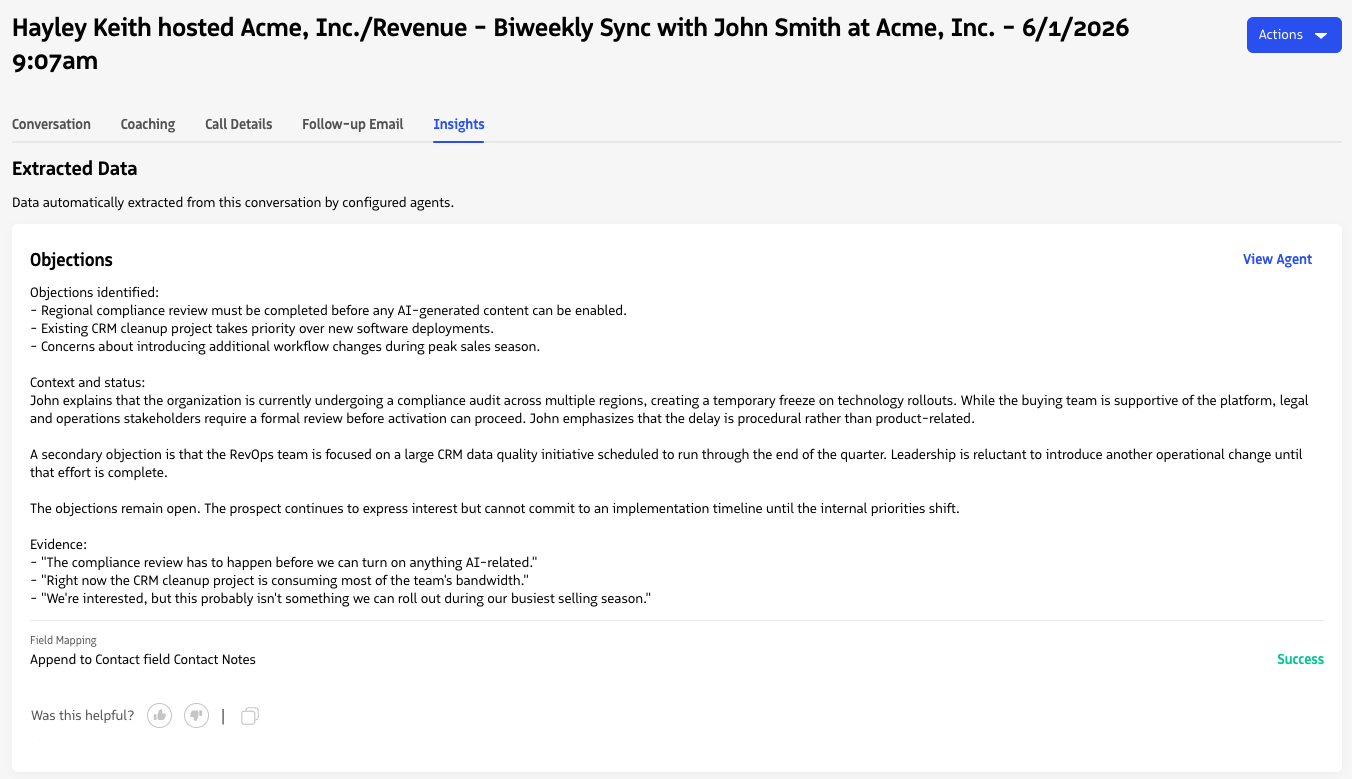Click the 'Objections identified:' line
Image resolution: width=1352 pixels, height=779 pixels.
tap(94, 292)
